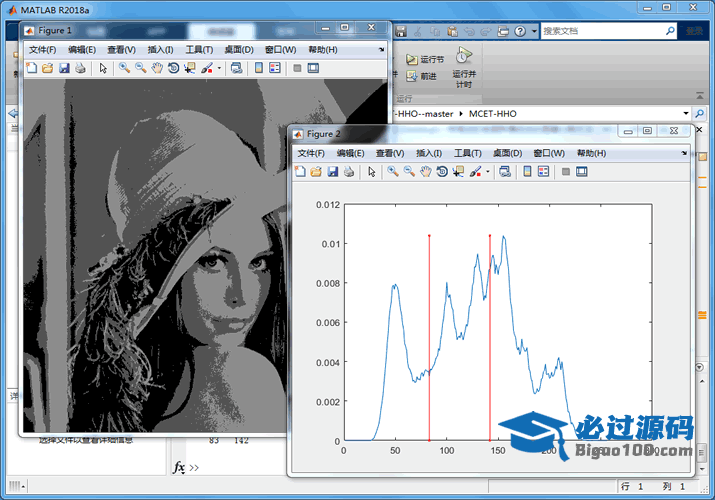Open 工具(T) menu in Figure 1
This screenshot has width=715, height=500.
(x=199, y=49)
